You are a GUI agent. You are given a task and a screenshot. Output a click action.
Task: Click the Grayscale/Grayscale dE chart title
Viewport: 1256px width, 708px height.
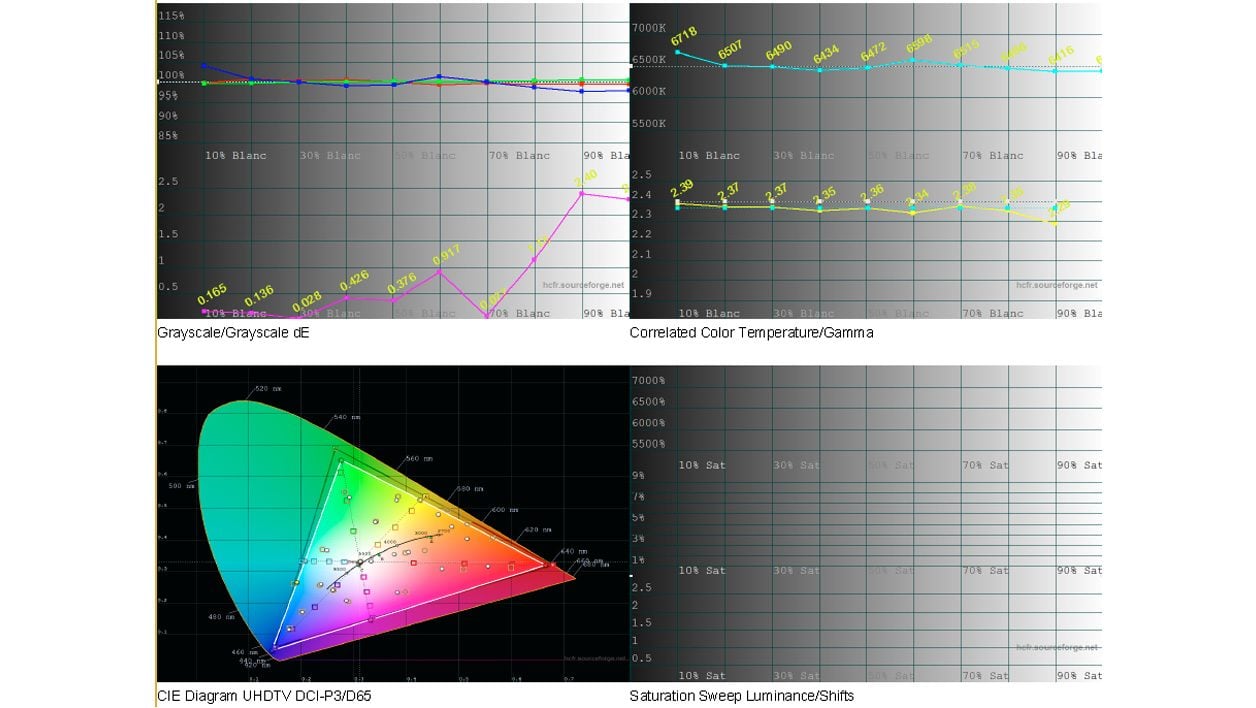[x=233, y=333]
